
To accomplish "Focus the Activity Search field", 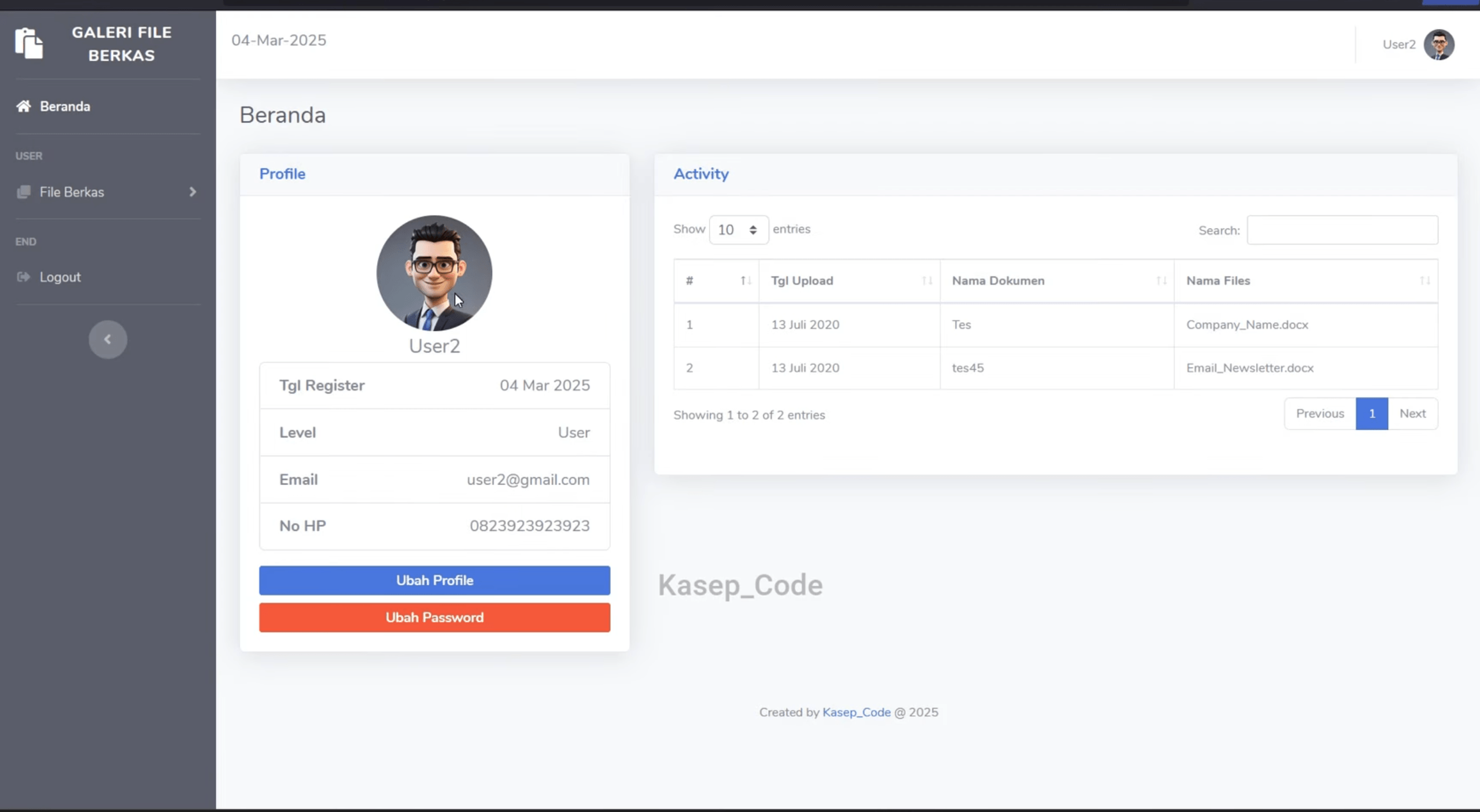I will [1342, 230].
